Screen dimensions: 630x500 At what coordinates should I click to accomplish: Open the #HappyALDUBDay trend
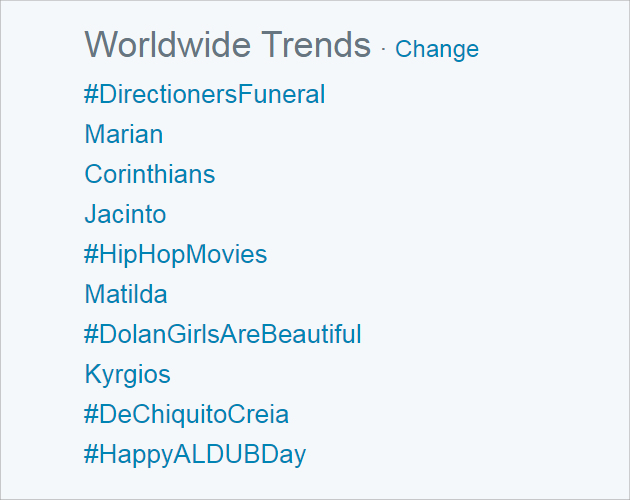(195, 455)
